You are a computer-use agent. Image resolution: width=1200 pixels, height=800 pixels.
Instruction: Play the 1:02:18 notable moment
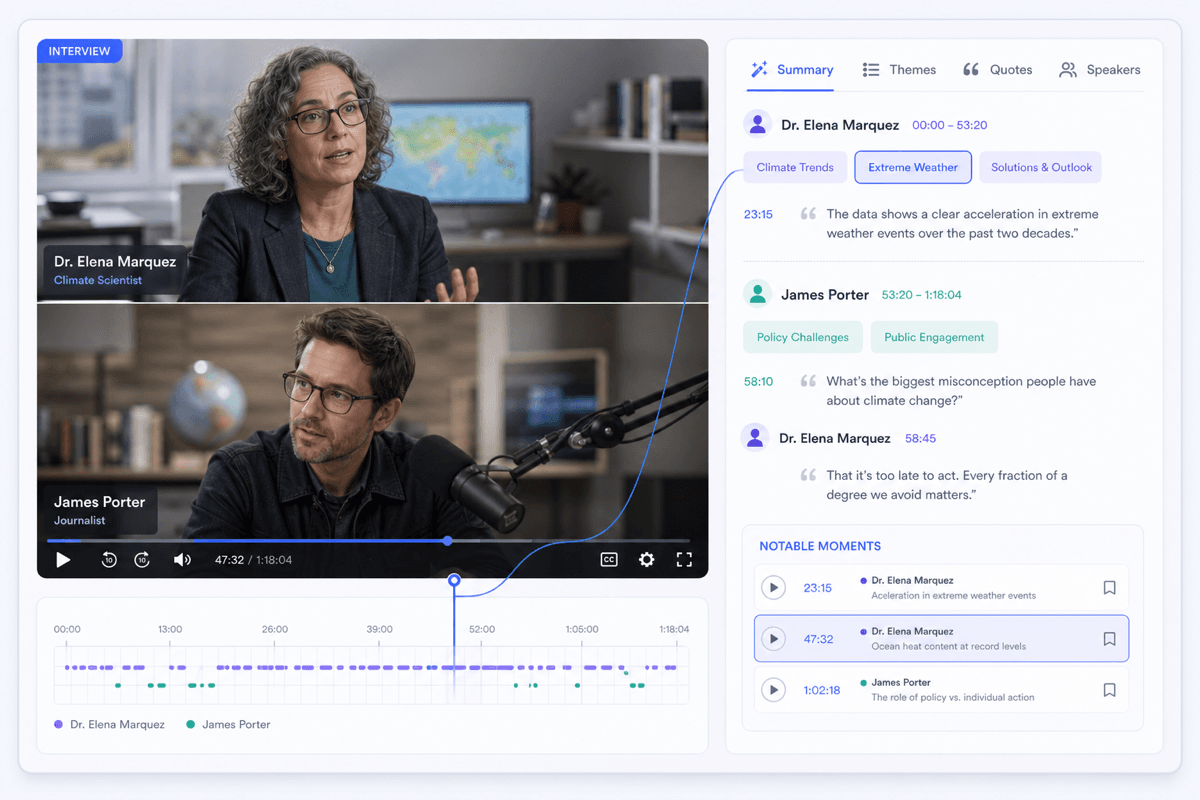773,690
